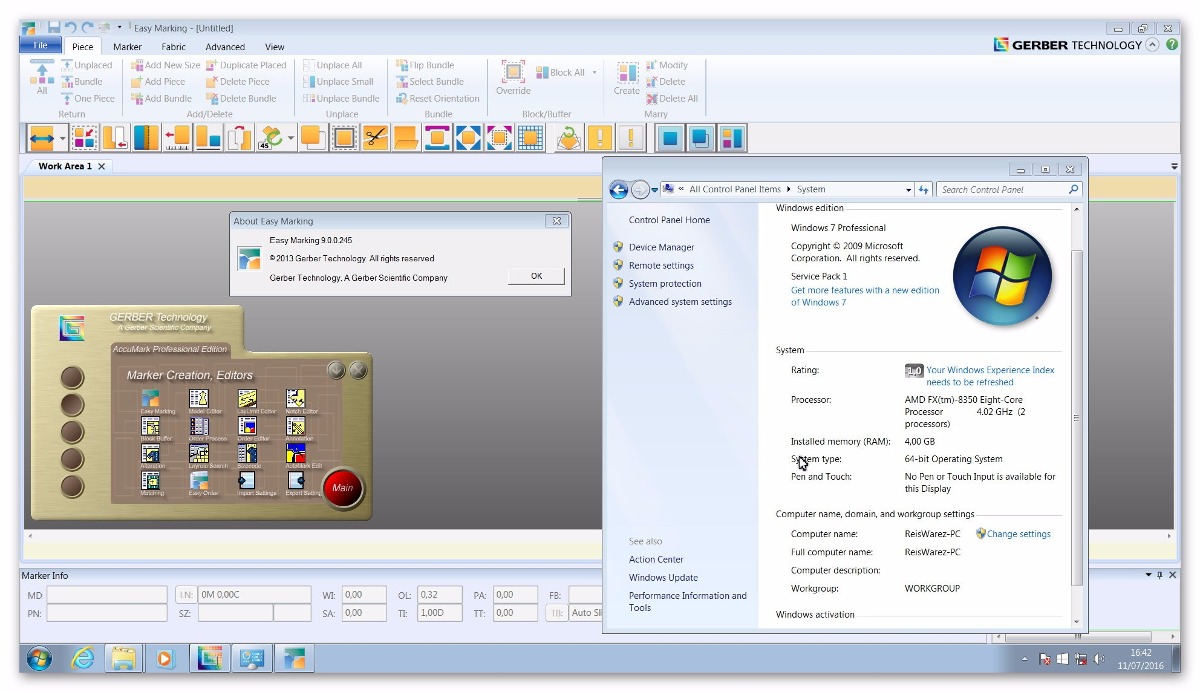
Task: Click the Marker Info panel dropdown arrow
Action: [x=1148, y=575]
